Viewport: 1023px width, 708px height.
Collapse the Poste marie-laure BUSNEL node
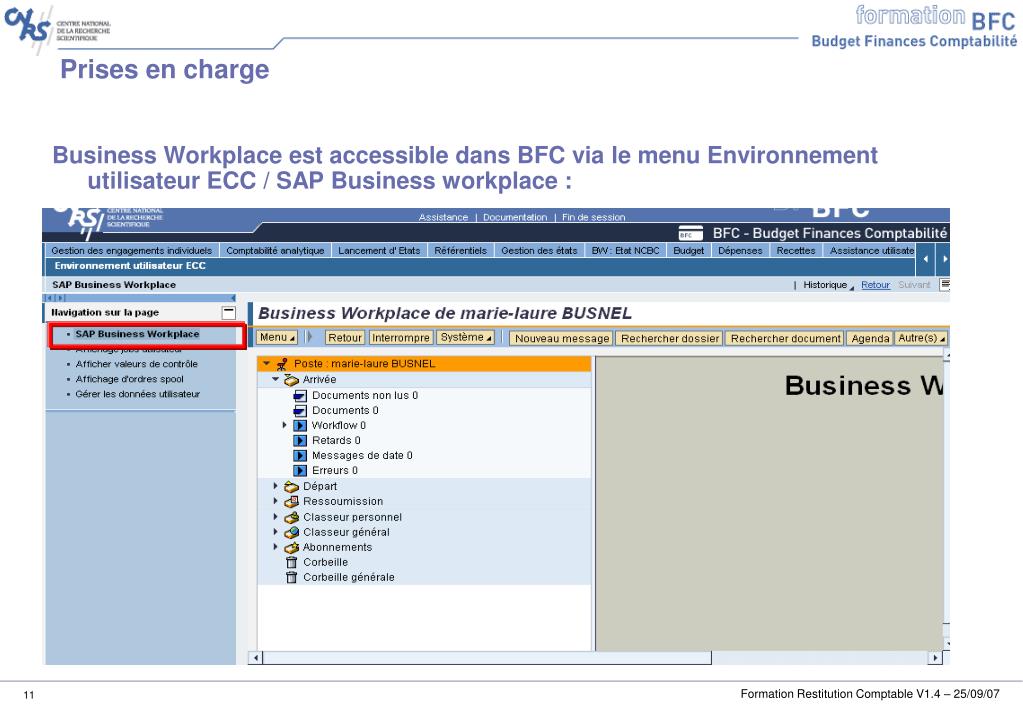pyautogui.click(x=266, y=363)
